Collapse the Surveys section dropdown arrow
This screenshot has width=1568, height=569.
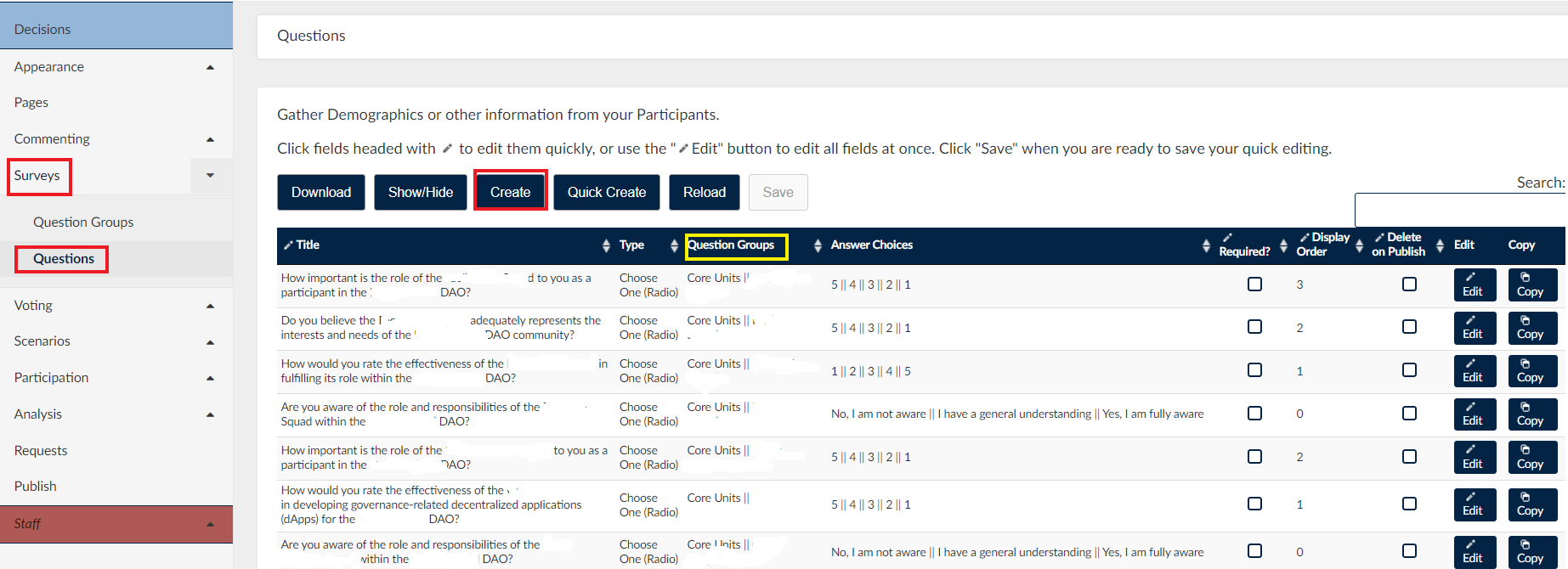tap(210, 176)
